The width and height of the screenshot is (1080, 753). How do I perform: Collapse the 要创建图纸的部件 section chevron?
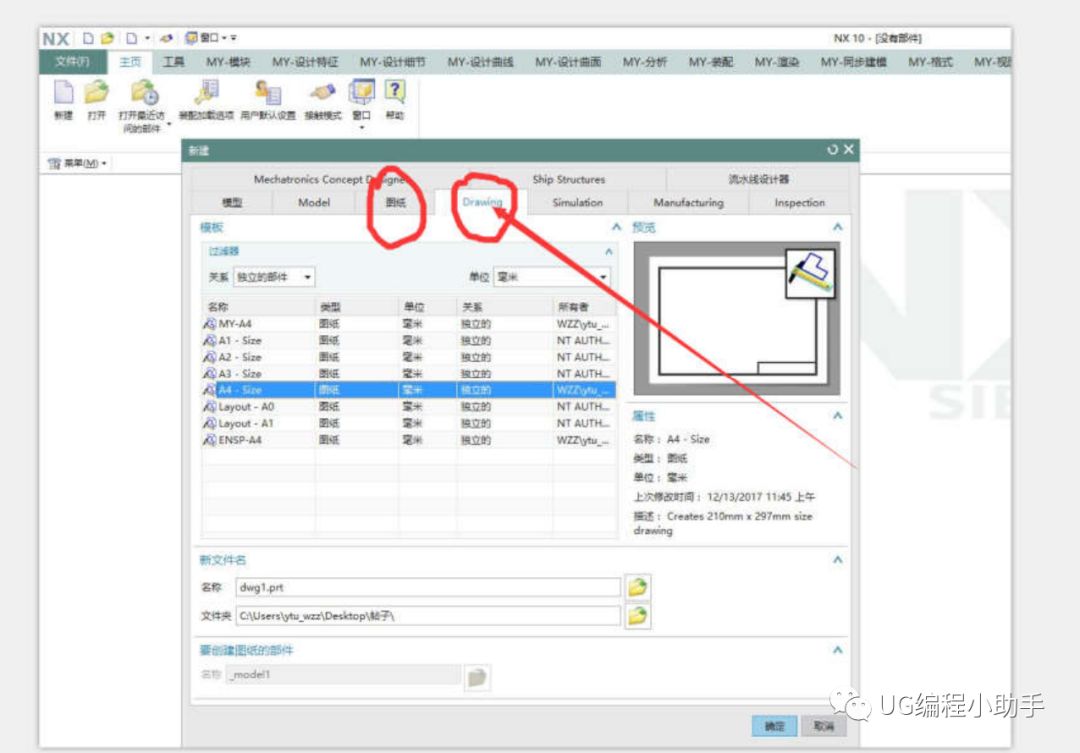838,650
